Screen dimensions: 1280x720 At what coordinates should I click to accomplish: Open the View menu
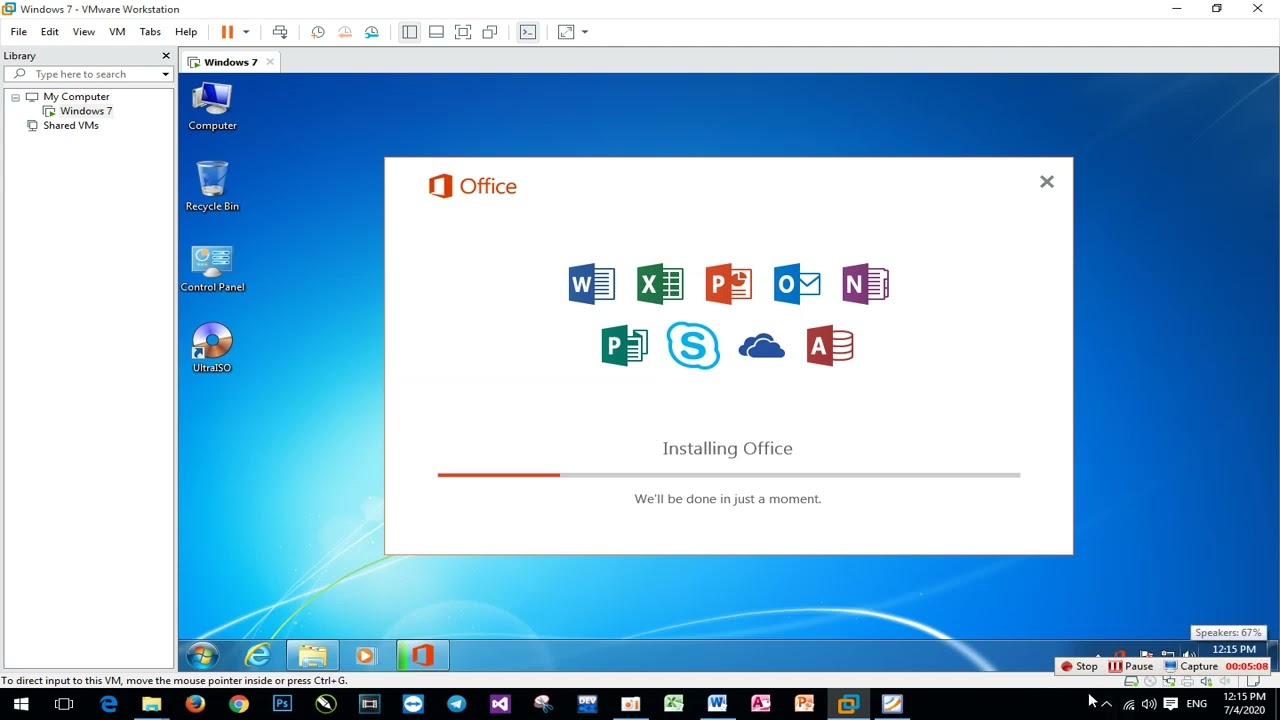click(84, 32)
